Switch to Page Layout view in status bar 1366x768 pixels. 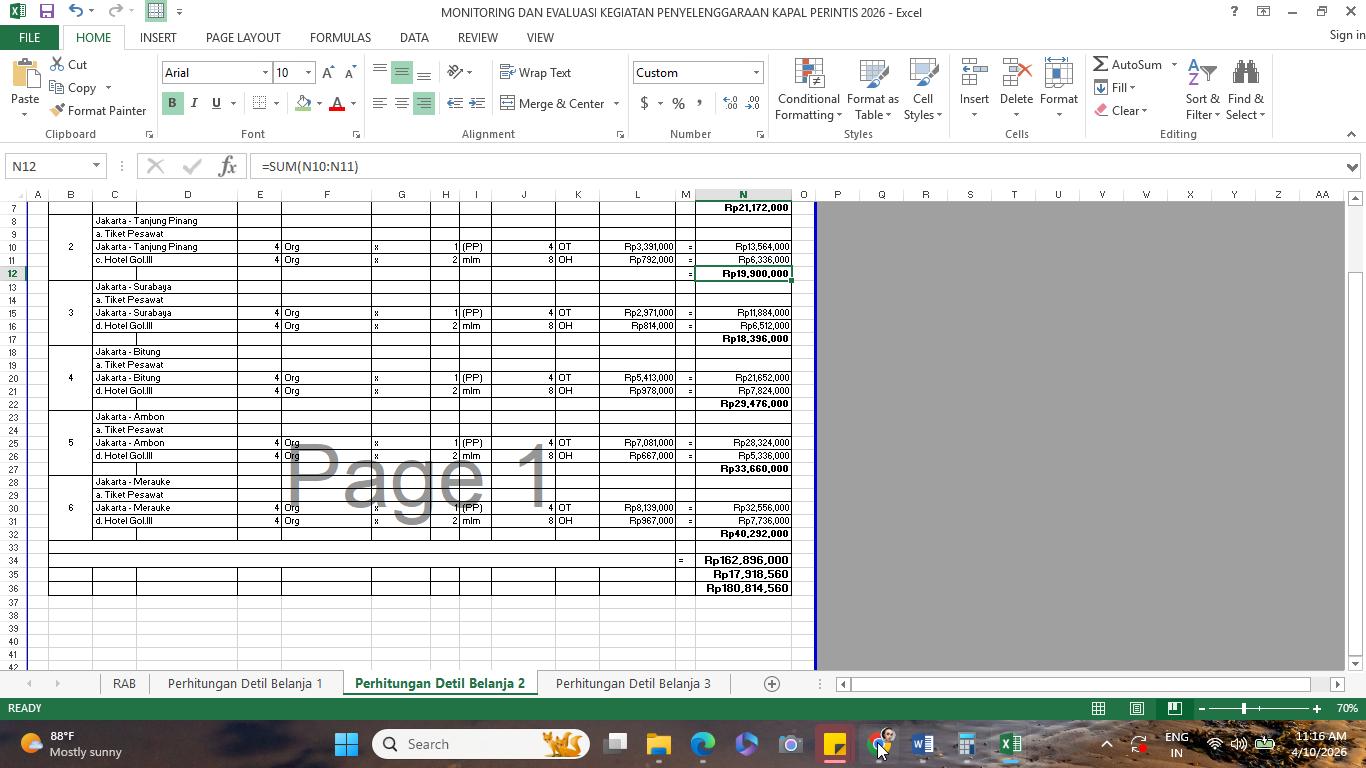[x=1136, y=708]
